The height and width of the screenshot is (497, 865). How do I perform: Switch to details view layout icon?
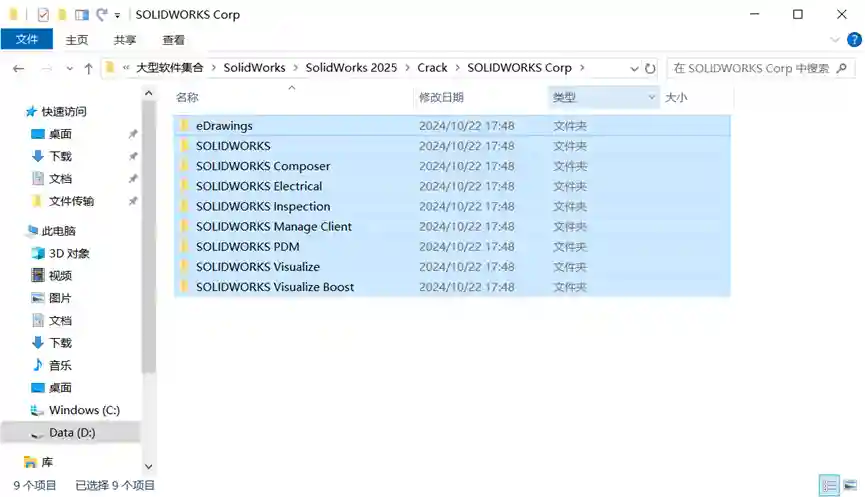pyautogui.click(x=829, y=485)
